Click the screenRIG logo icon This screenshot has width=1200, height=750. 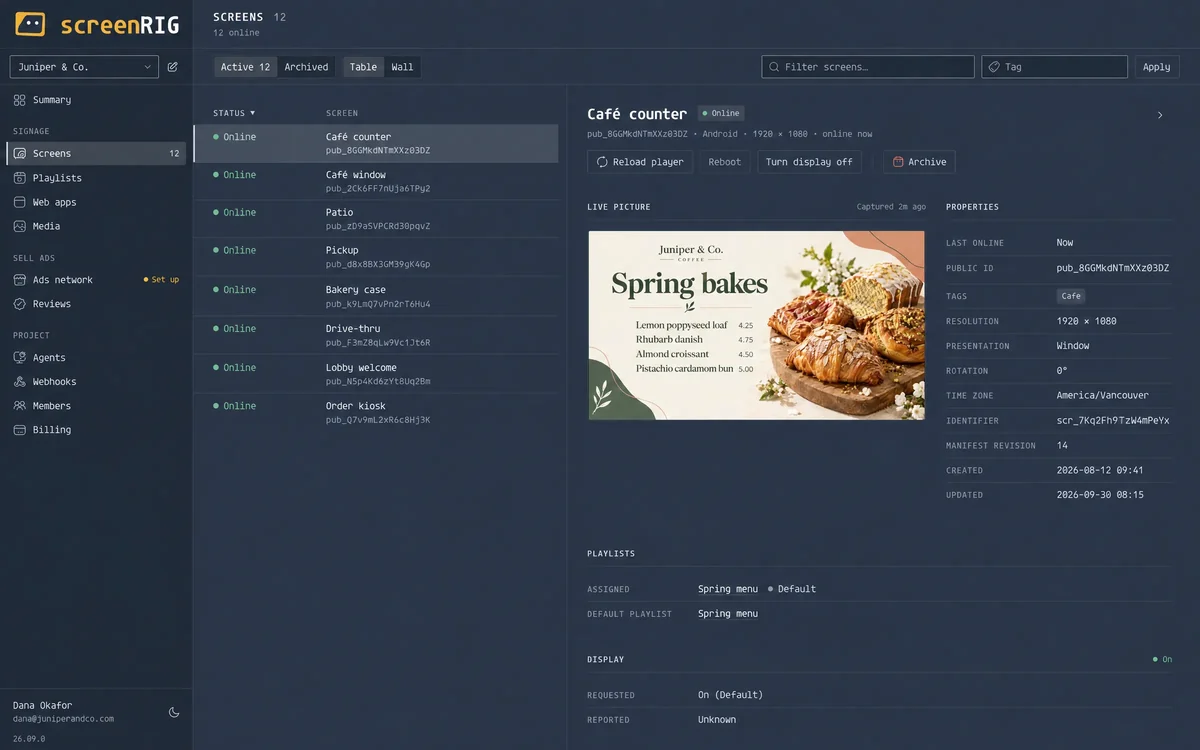[31, 24]
